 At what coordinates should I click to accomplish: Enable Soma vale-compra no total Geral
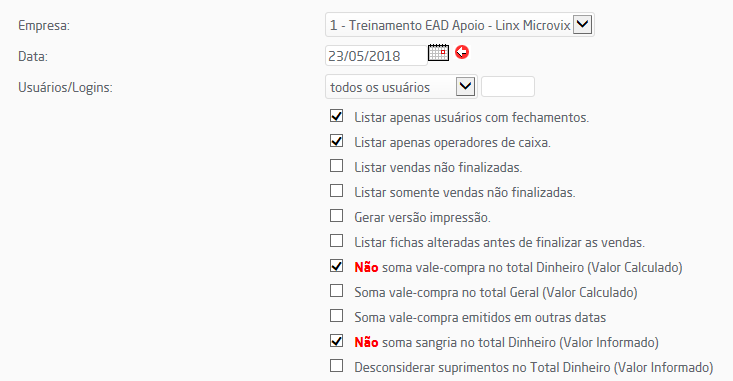point(336,291)
